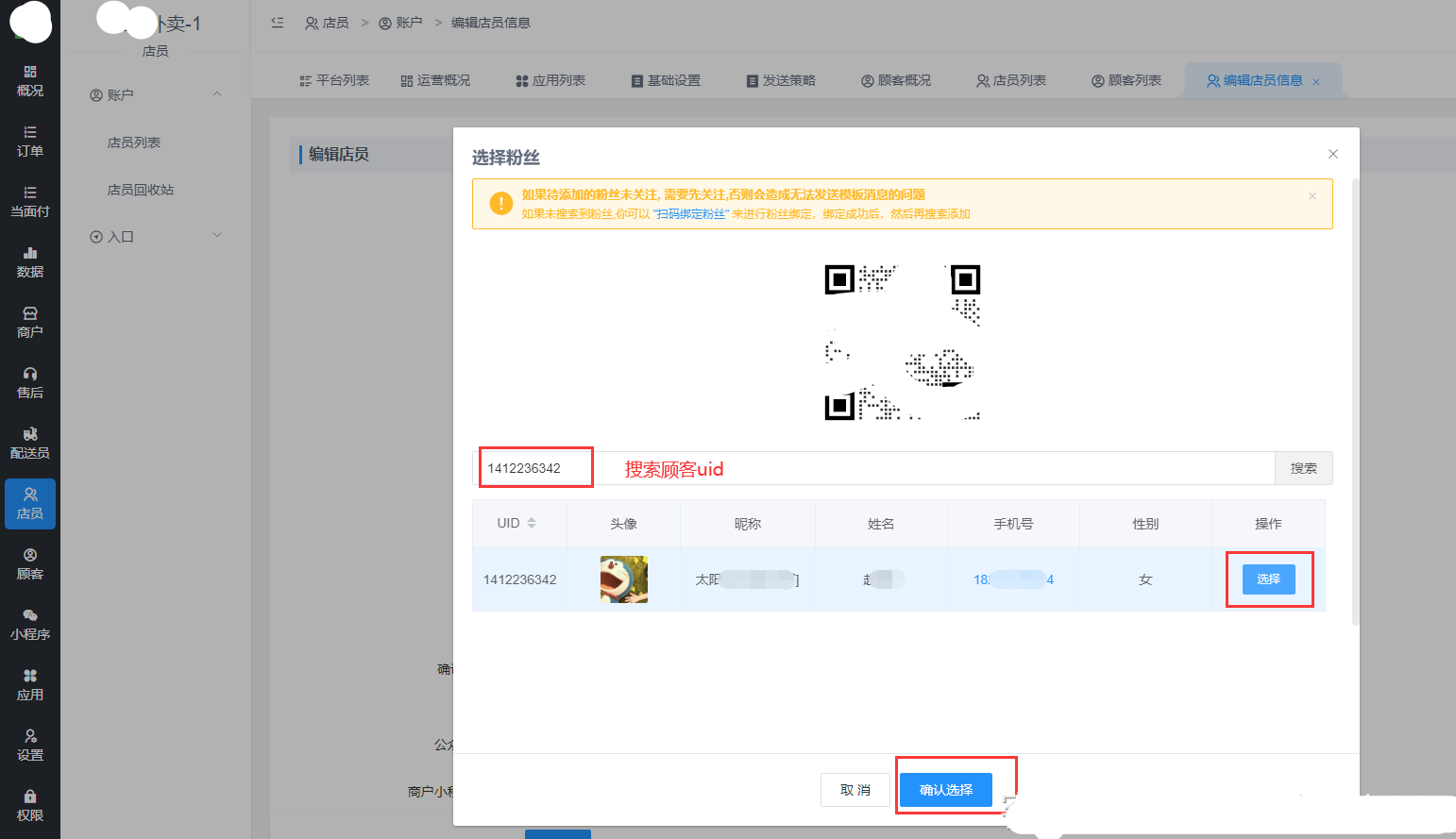Click the dialog vertical scrollbar
This screenshot has width=1456, height=839.
click(x=1356, y=401)
